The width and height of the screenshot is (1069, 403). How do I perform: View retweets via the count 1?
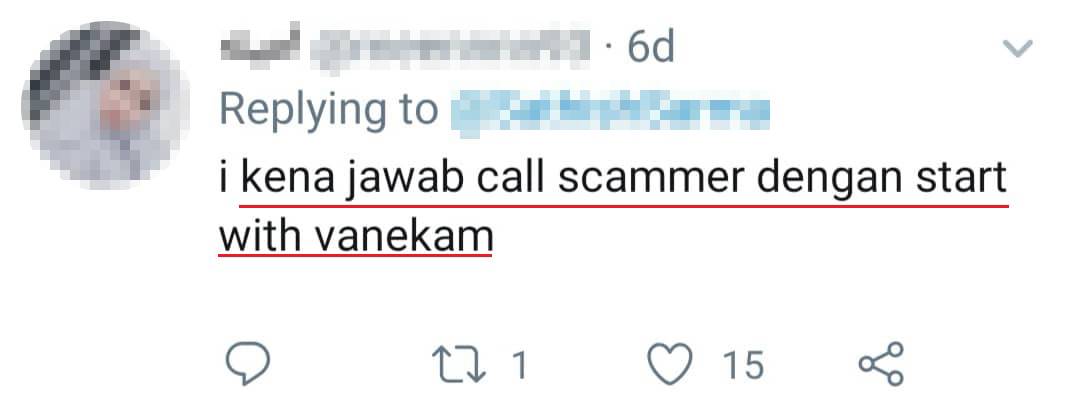520,365
